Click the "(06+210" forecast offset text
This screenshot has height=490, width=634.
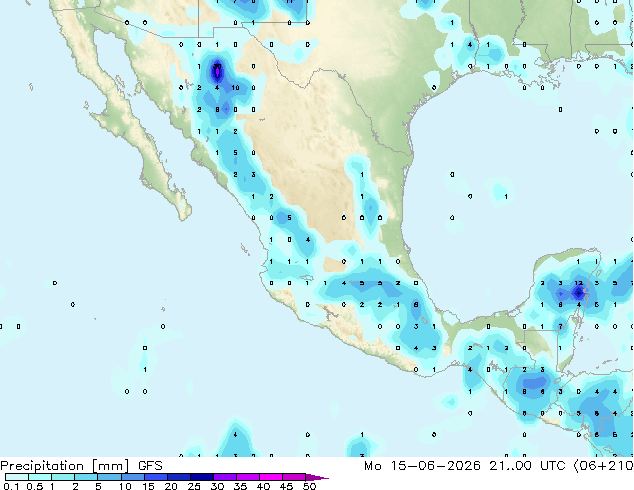pos(603,466)
